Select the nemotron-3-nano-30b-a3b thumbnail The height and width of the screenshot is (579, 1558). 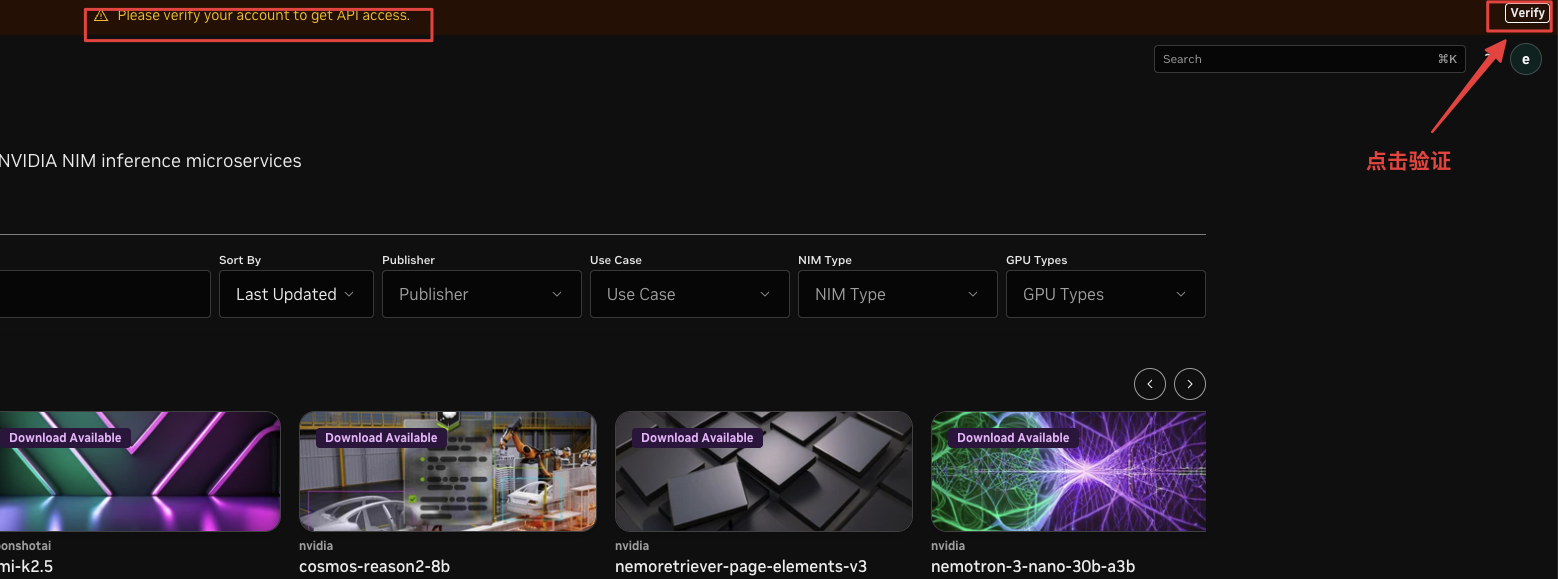pyautogui.click(x=1068, y=471)
